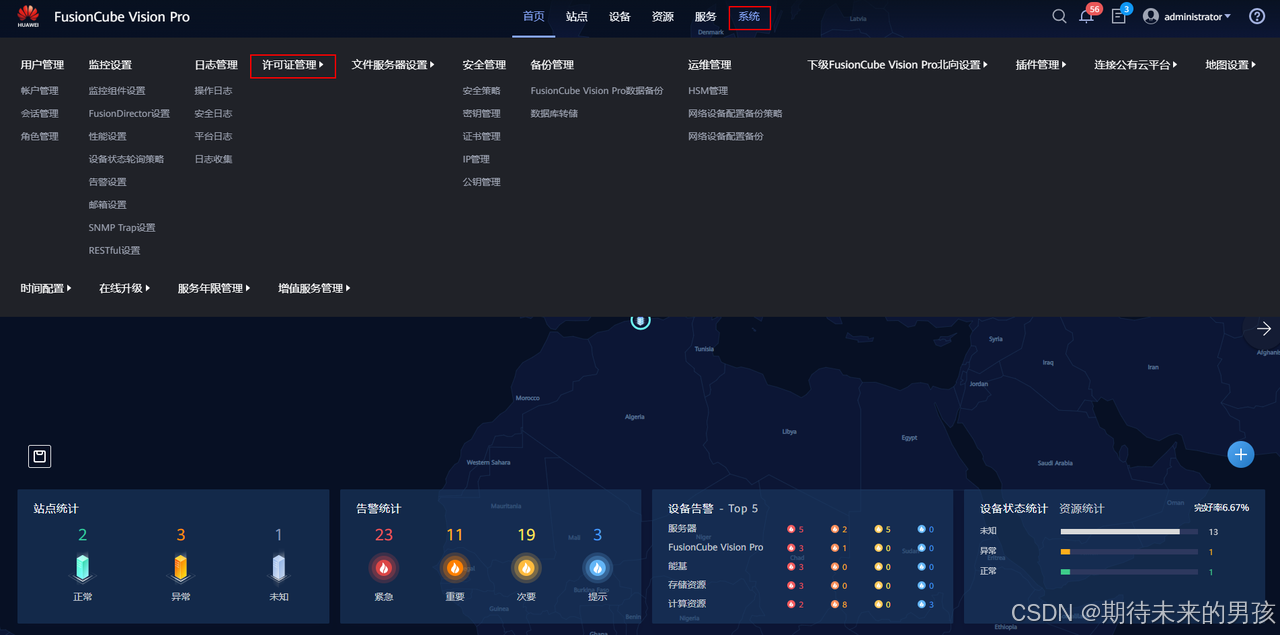Open 操作日志 menu entry
This screenshot has height=635, width=1280.
pos(213,91)
